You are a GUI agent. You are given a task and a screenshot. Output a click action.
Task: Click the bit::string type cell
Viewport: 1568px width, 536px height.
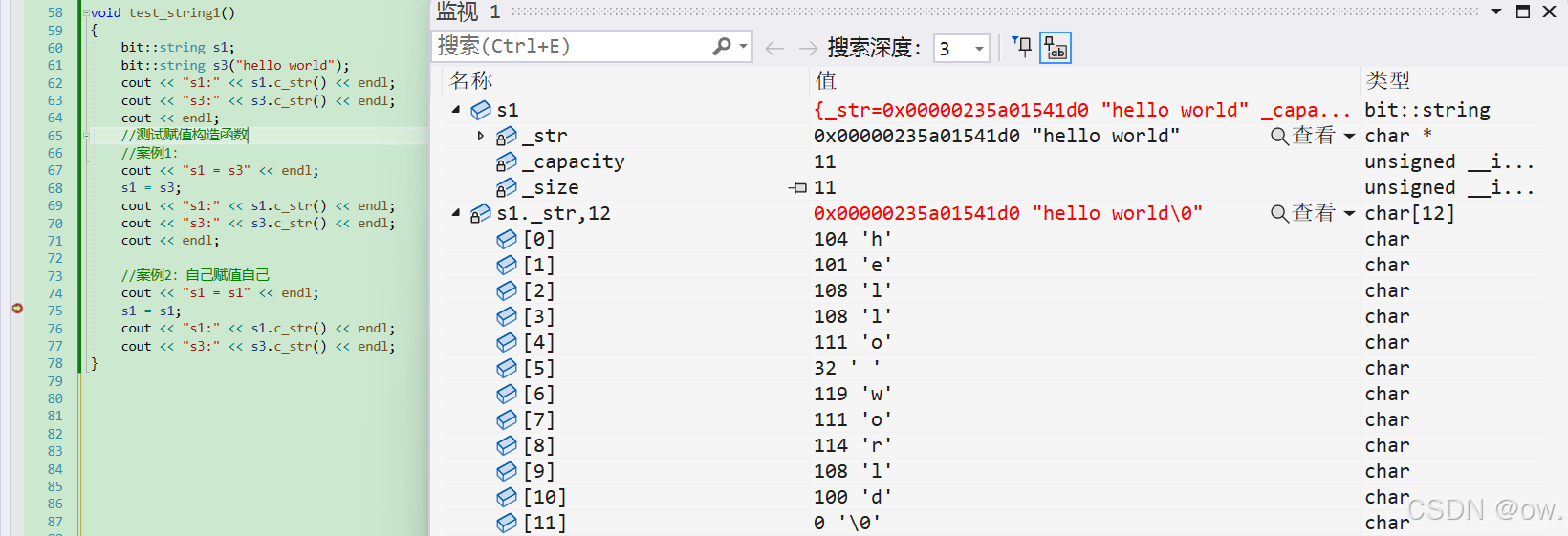1427,110
